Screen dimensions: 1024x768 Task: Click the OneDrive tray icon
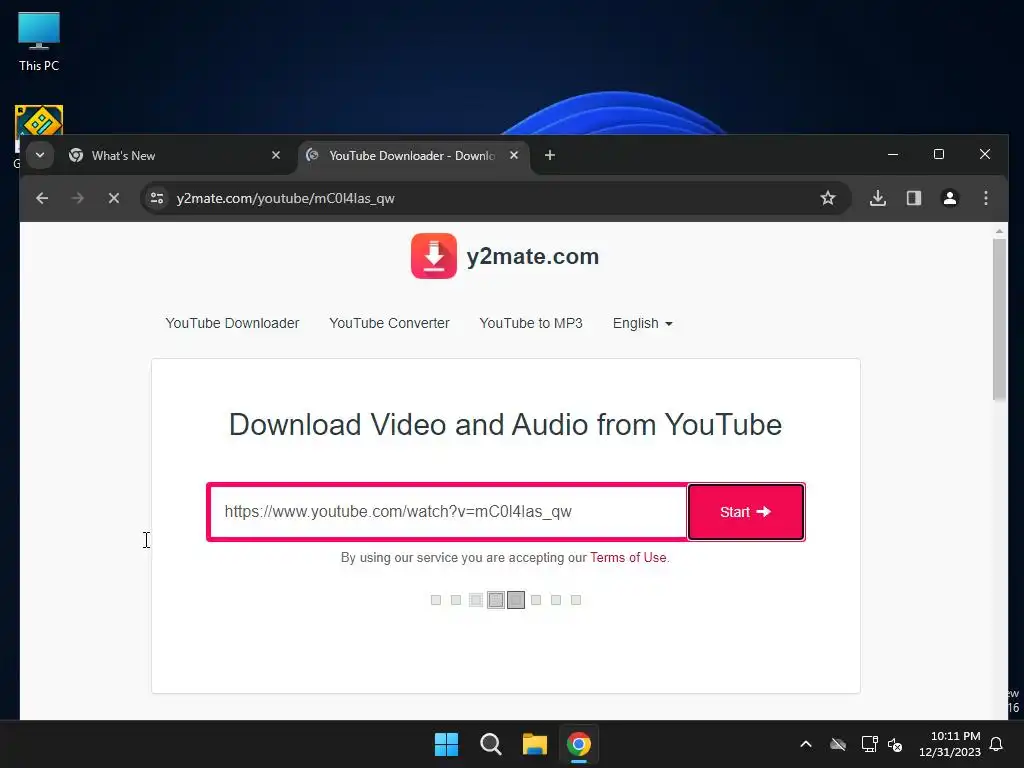(838, 744)
